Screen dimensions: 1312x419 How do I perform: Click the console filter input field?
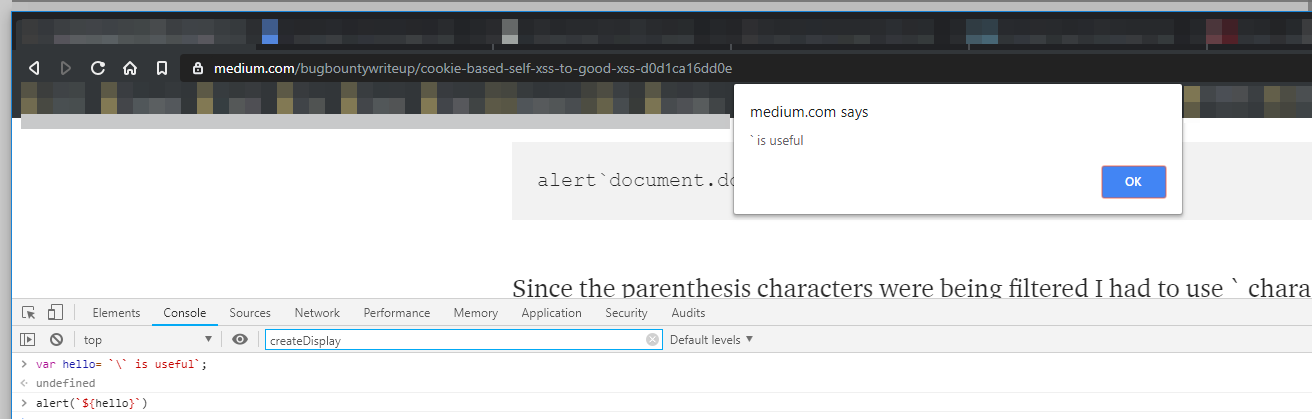click(455, 340)
